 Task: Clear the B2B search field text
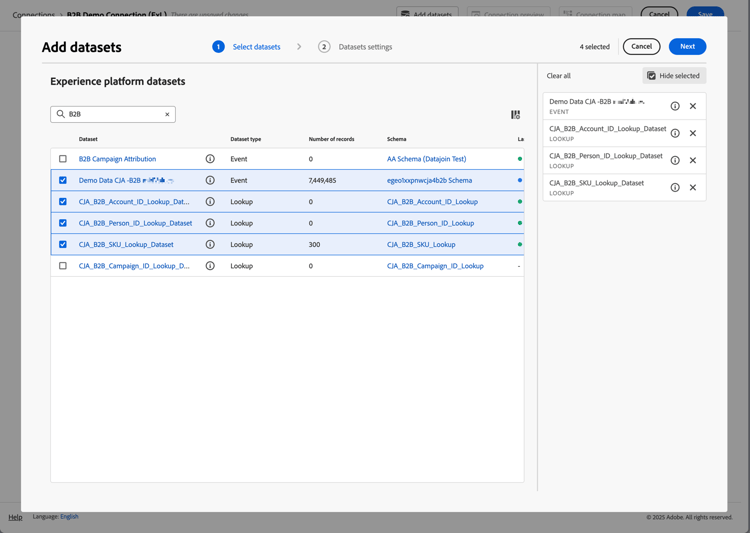167,115
